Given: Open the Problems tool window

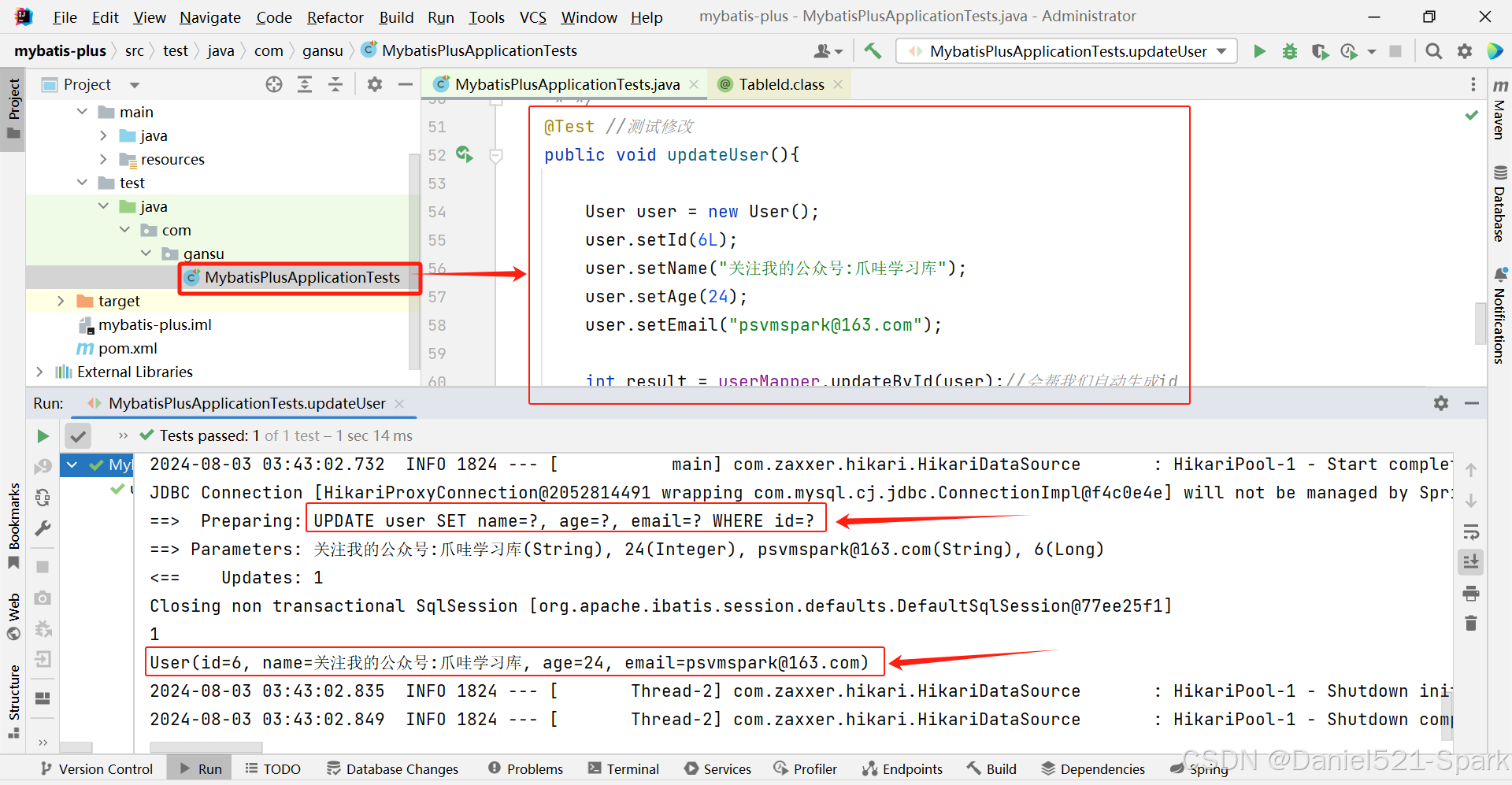Looking at the screenshot, I should pos(525,768).
